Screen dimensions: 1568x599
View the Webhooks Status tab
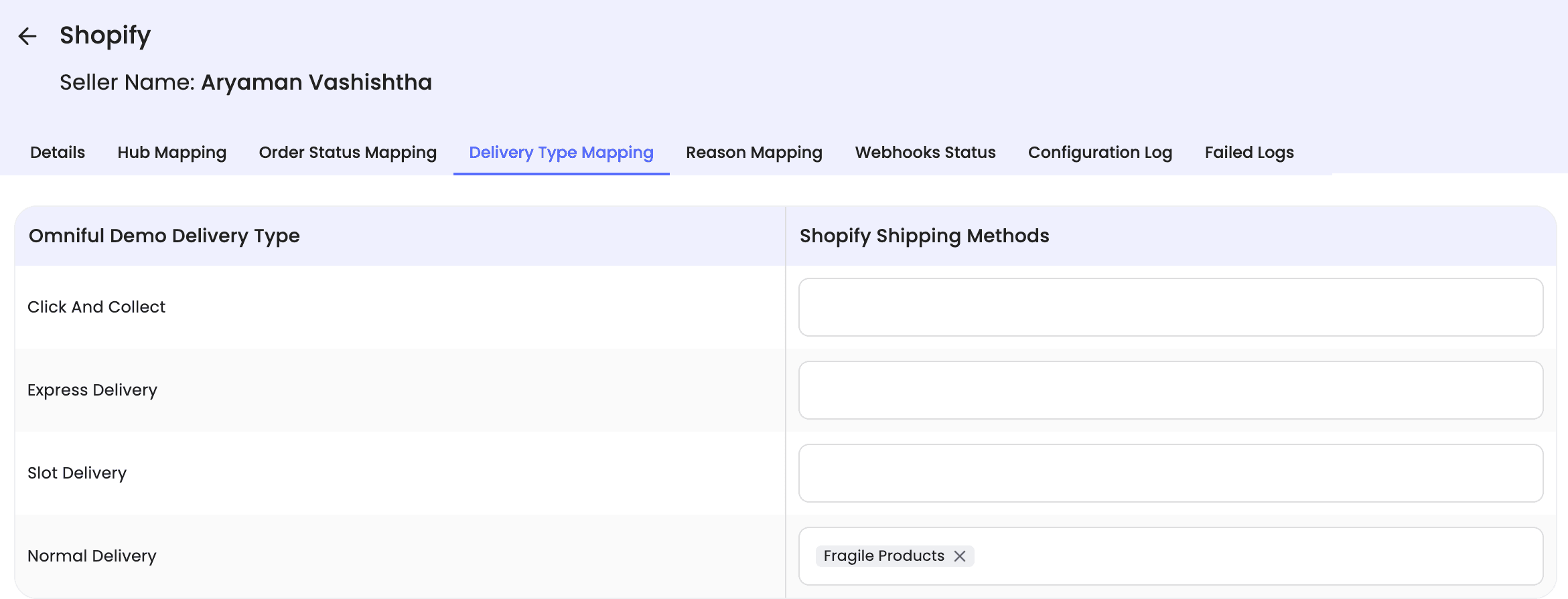(925, 153)
